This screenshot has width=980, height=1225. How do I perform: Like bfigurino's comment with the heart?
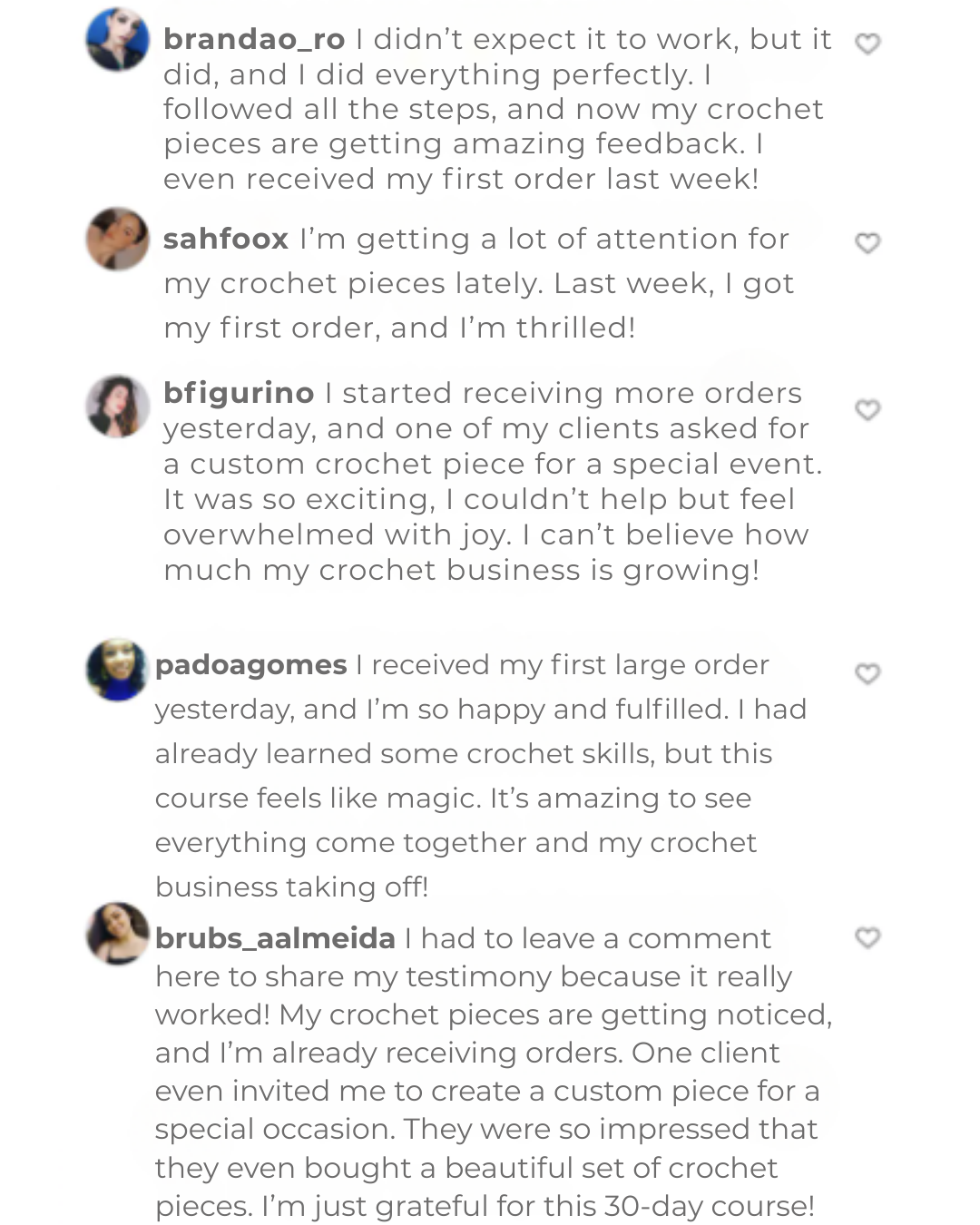pos(868,410)
